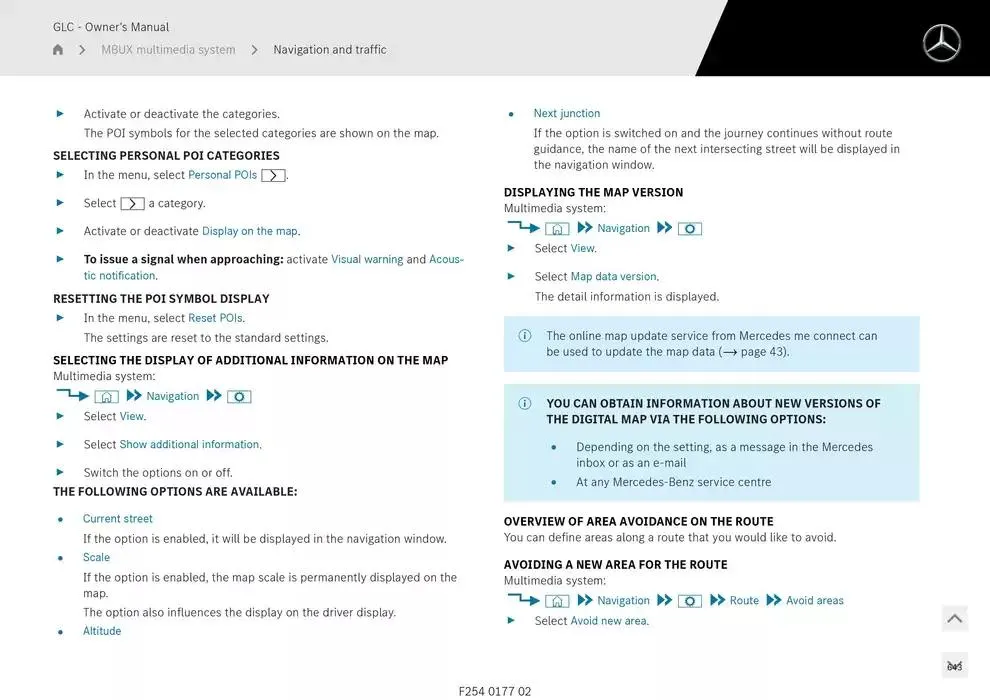990x700 pixels.
Task: Click the Next junction link
Action: tap(567, 114)
